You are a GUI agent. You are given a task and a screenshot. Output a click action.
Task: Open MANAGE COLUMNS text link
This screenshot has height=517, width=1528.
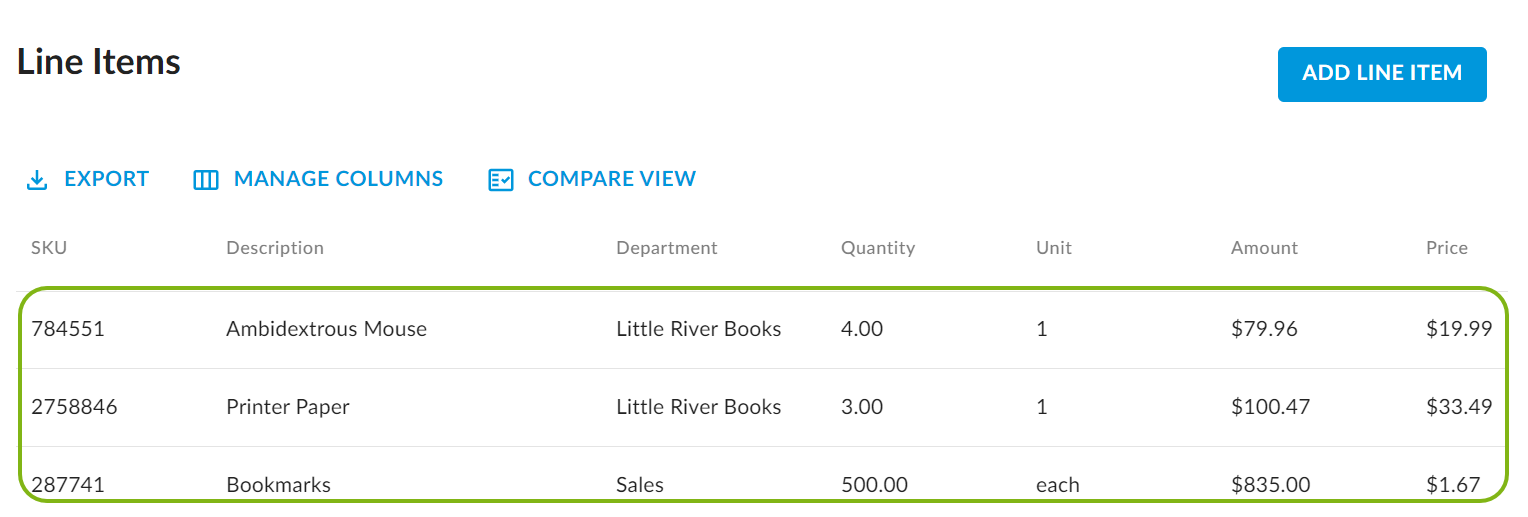tap(338, 179)
